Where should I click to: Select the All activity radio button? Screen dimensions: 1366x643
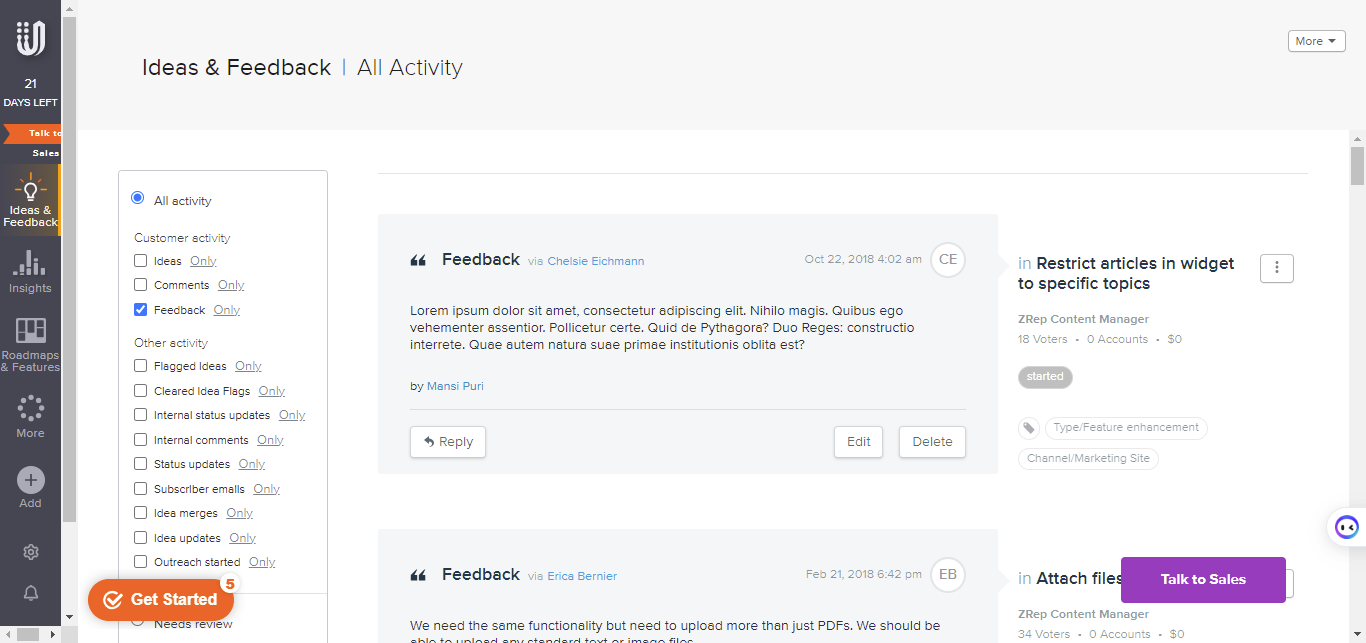(136, 197)
